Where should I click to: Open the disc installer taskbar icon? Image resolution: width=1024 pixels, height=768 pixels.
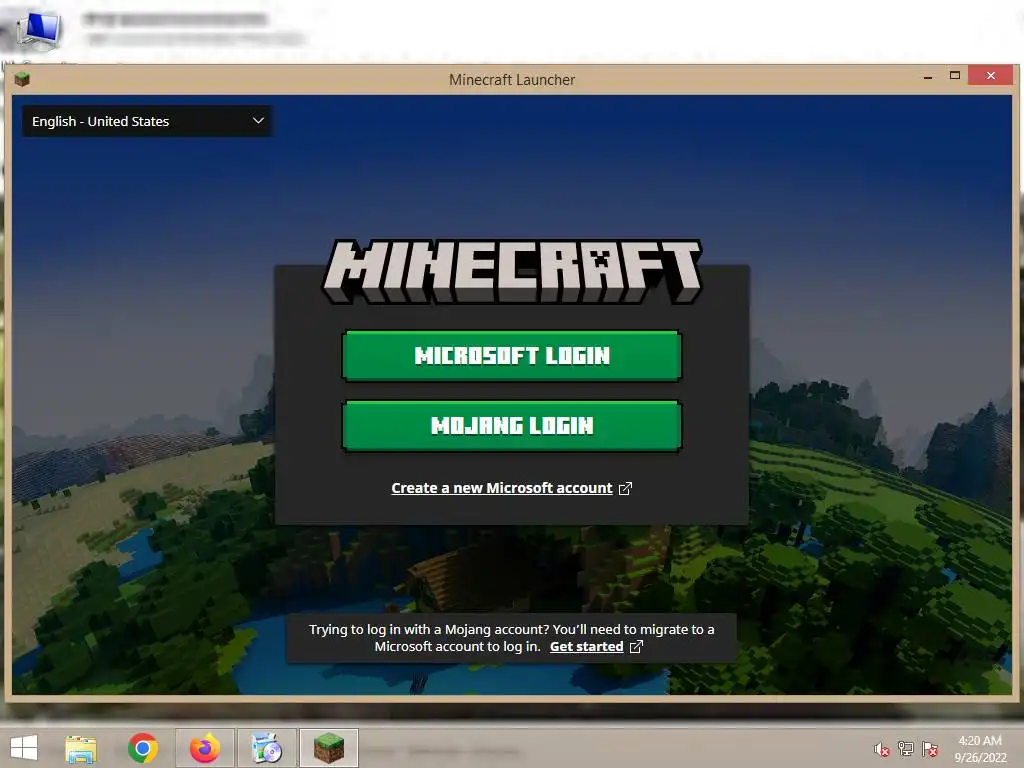[266, 748]
